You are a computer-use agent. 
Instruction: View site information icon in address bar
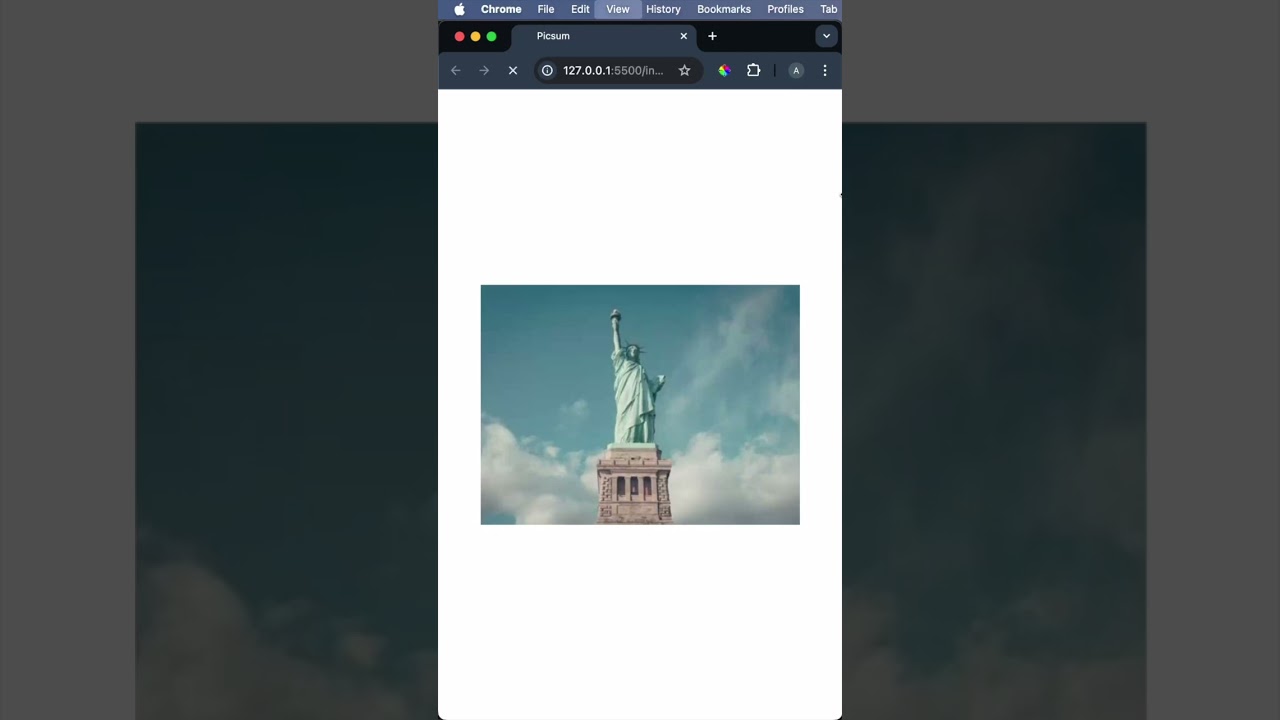[547, 70]
